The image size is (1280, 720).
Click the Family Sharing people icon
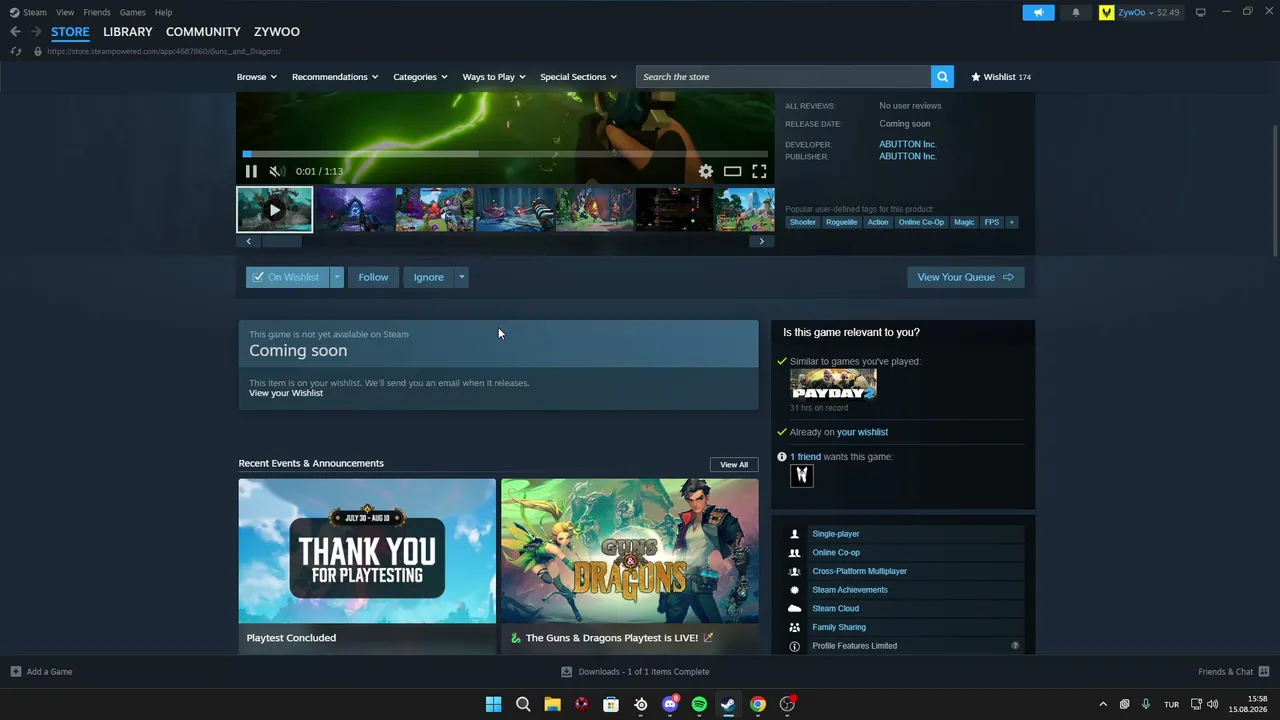point(795,627)
